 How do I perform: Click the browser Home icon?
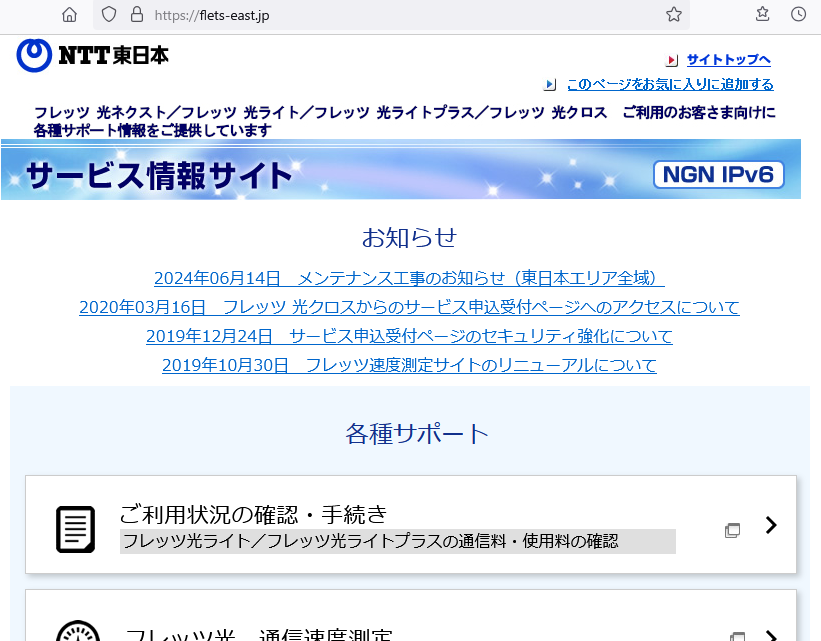[69, 15]
